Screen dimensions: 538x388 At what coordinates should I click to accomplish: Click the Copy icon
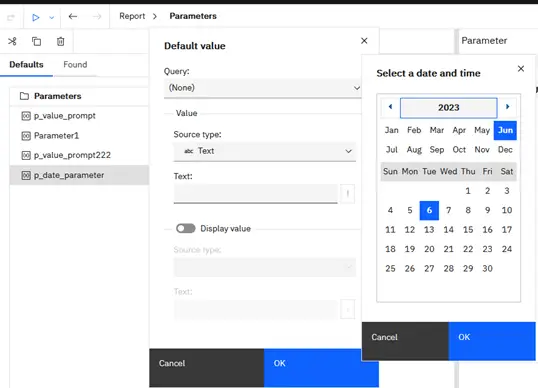tap(36, 42)
